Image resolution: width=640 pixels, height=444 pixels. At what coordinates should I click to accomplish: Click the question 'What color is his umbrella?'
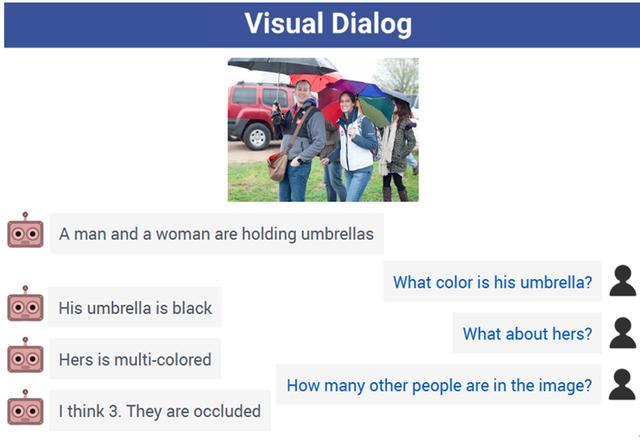492,282
